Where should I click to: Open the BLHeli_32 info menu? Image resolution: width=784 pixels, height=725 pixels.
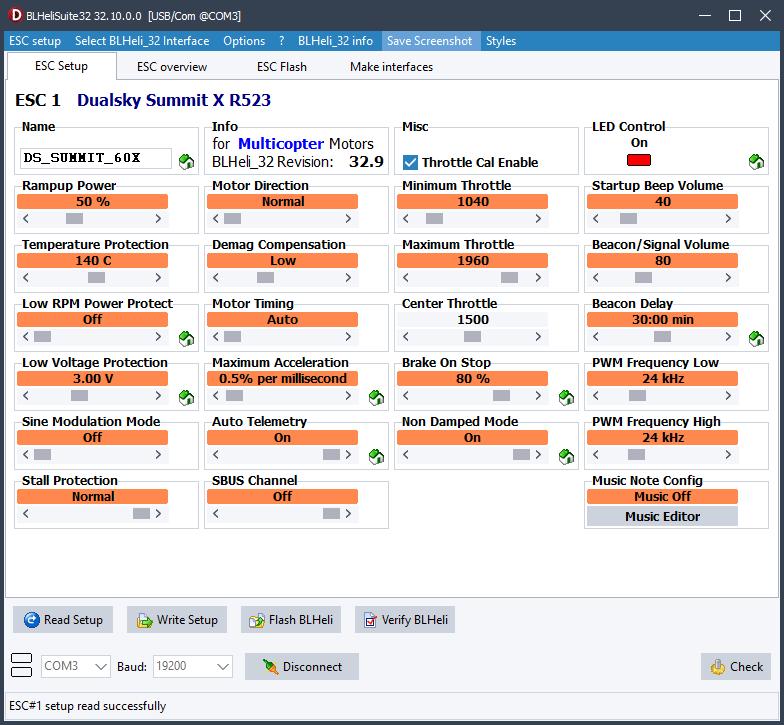[x=335, y=40]
